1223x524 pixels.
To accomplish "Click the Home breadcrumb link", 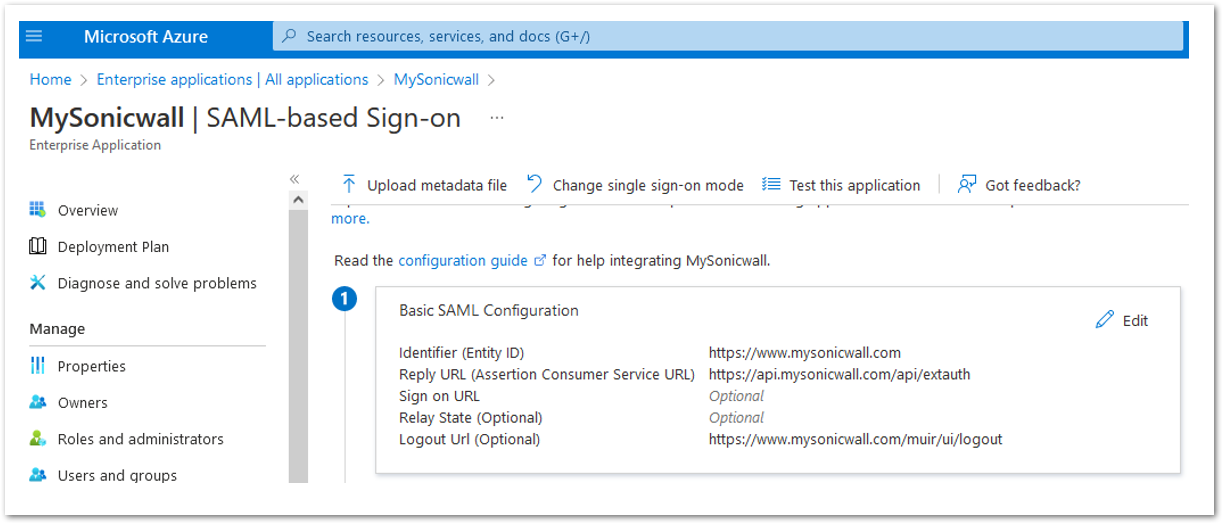I will click(50, 79).
